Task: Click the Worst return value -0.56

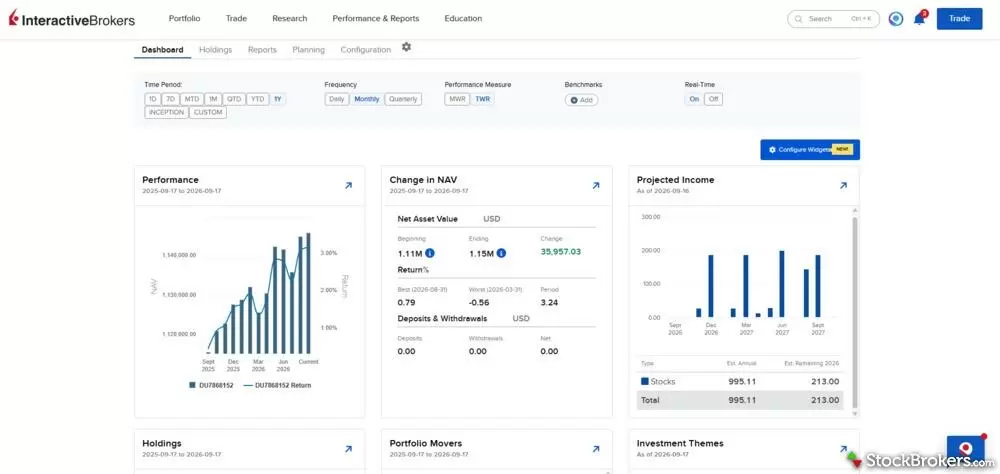Action: tap(479, 302)
